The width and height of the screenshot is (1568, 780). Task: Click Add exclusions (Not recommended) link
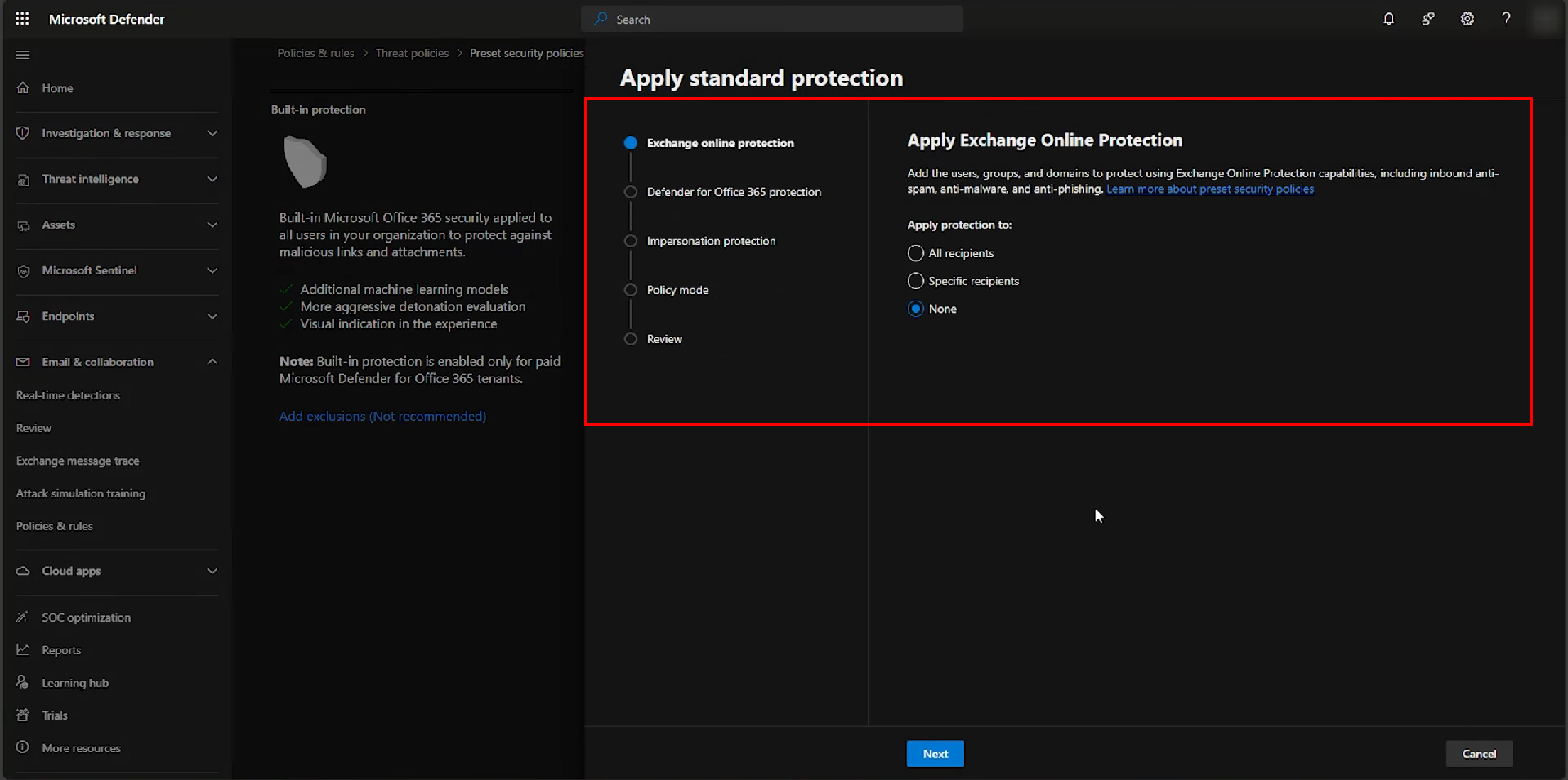point(382,417)
